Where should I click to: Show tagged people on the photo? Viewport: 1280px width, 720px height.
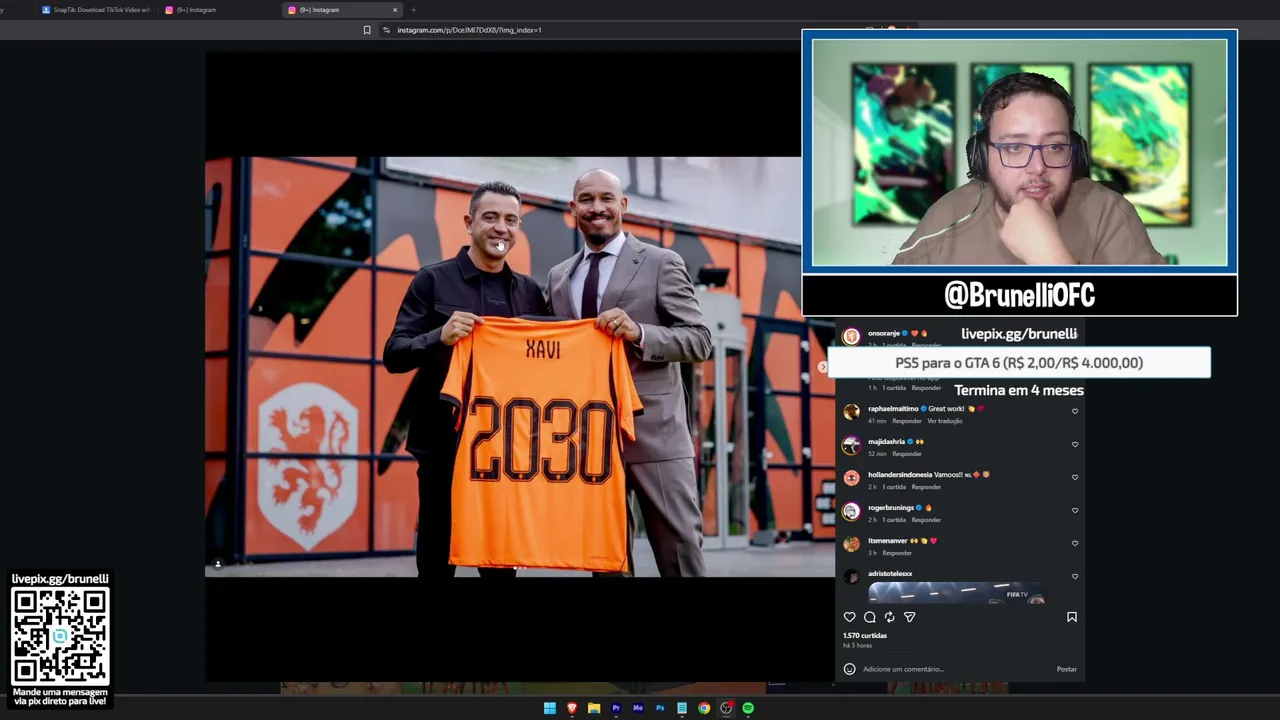pyautogui.click(x=218, y=564)
